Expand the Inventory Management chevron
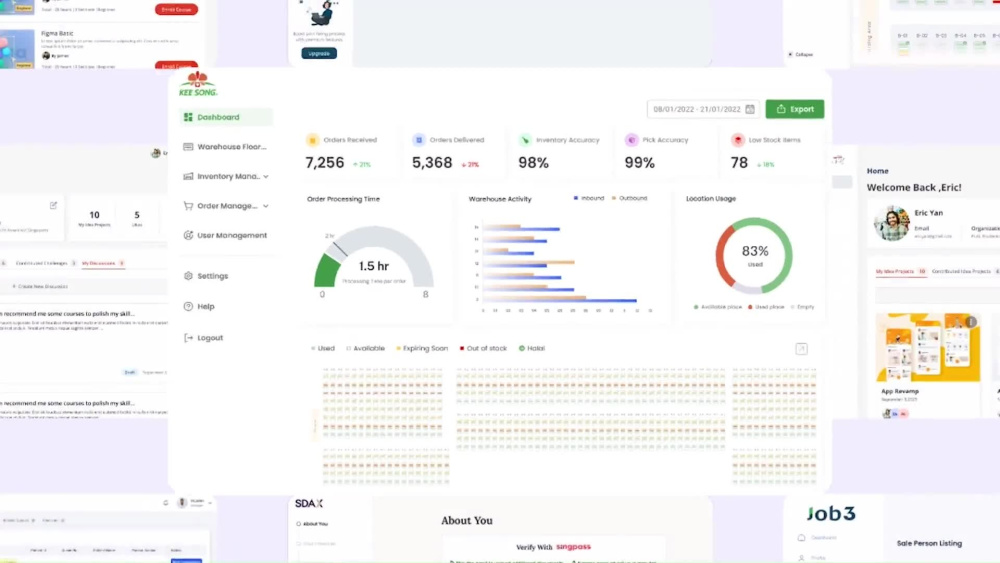The image size is (1000, 563). coord(266,177)
